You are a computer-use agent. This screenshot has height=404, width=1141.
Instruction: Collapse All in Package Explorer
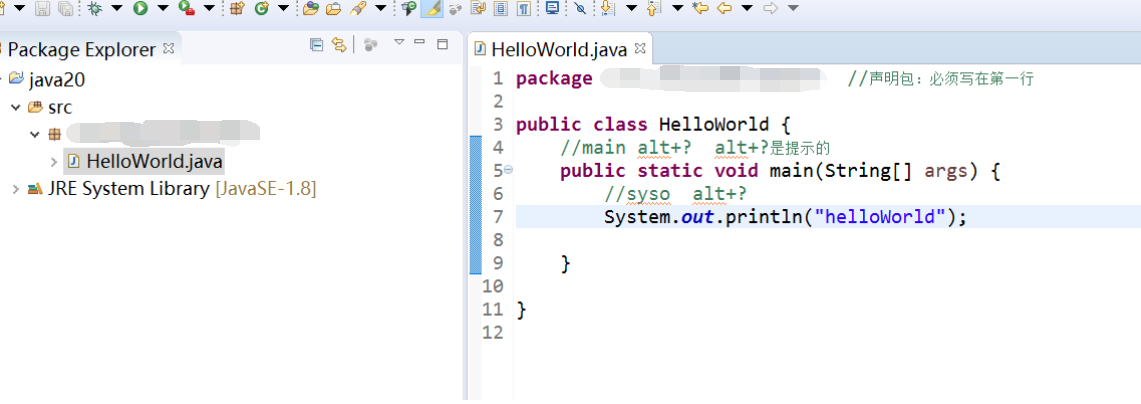[x=317, y=44]
